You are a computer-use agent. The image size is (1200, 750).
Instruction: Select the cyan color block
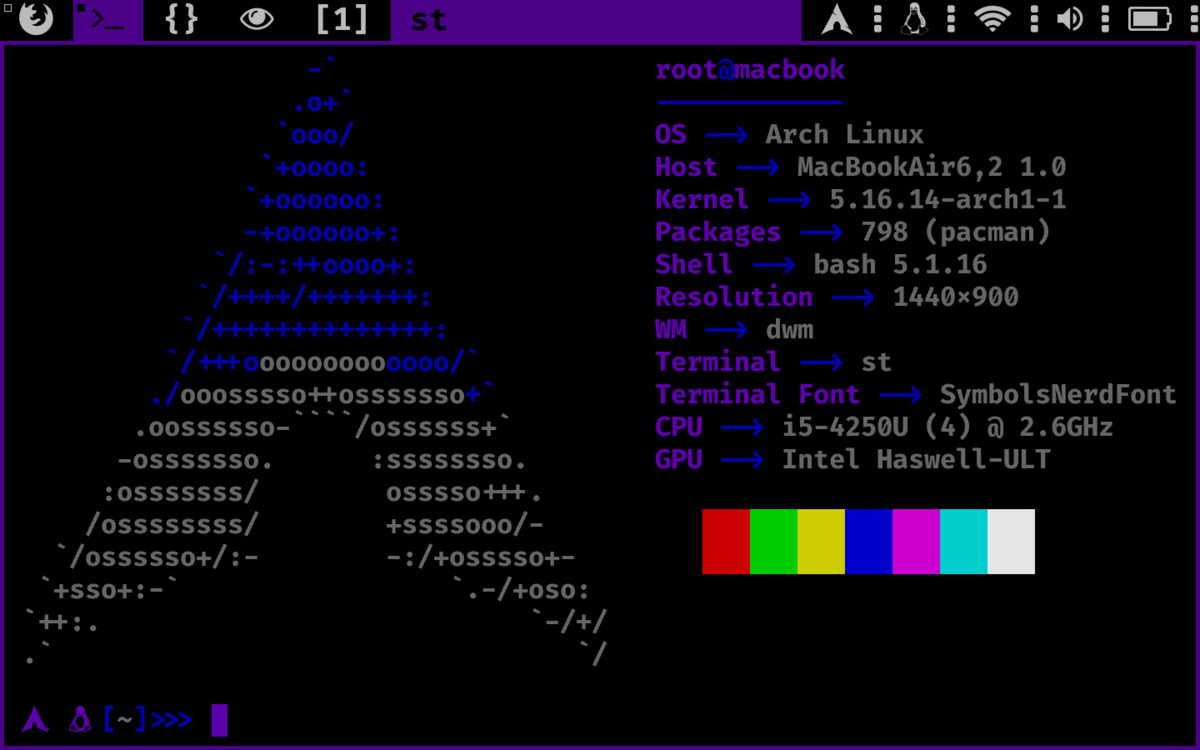pyautogui.click(x=964, y=541)
